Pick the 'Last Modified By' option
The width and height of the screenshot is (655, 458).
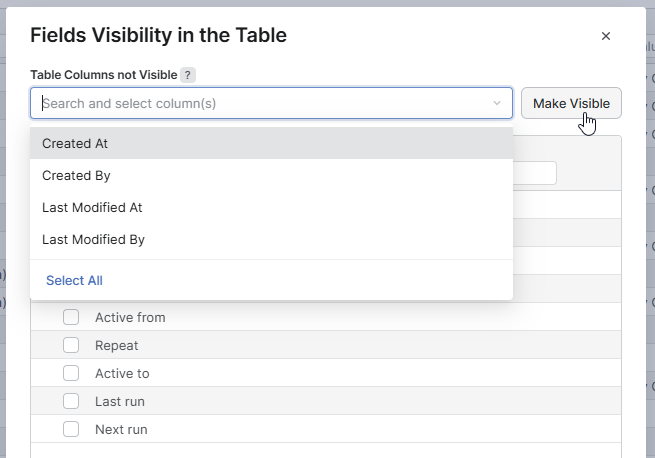click(93, 239)
